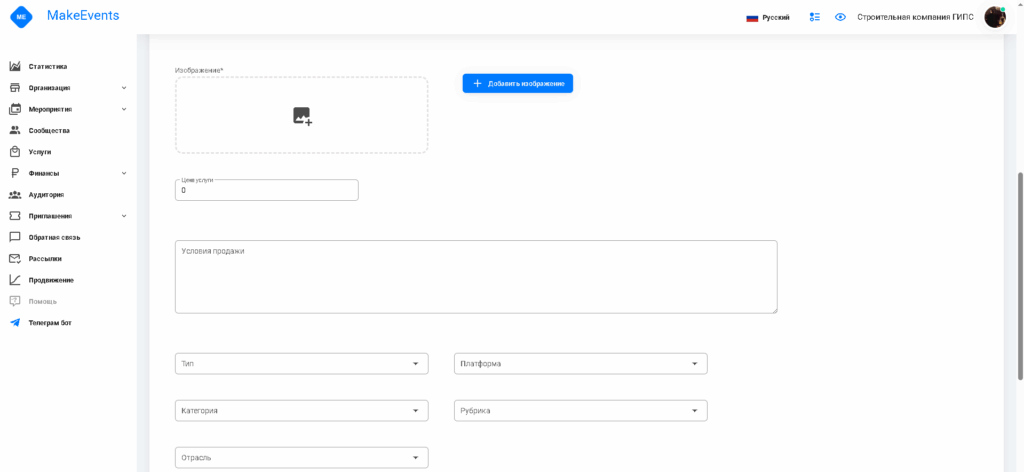Click the Services shopping bag icon
Screen dimensions: 1024x472
[15, 152]
